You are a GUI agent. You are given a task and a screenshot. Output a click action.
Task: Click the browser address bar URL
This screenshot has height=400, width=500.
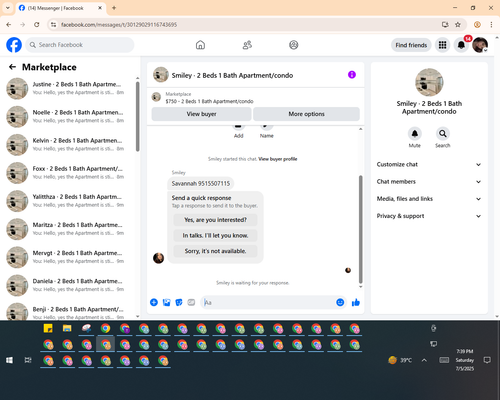[119, 25]
